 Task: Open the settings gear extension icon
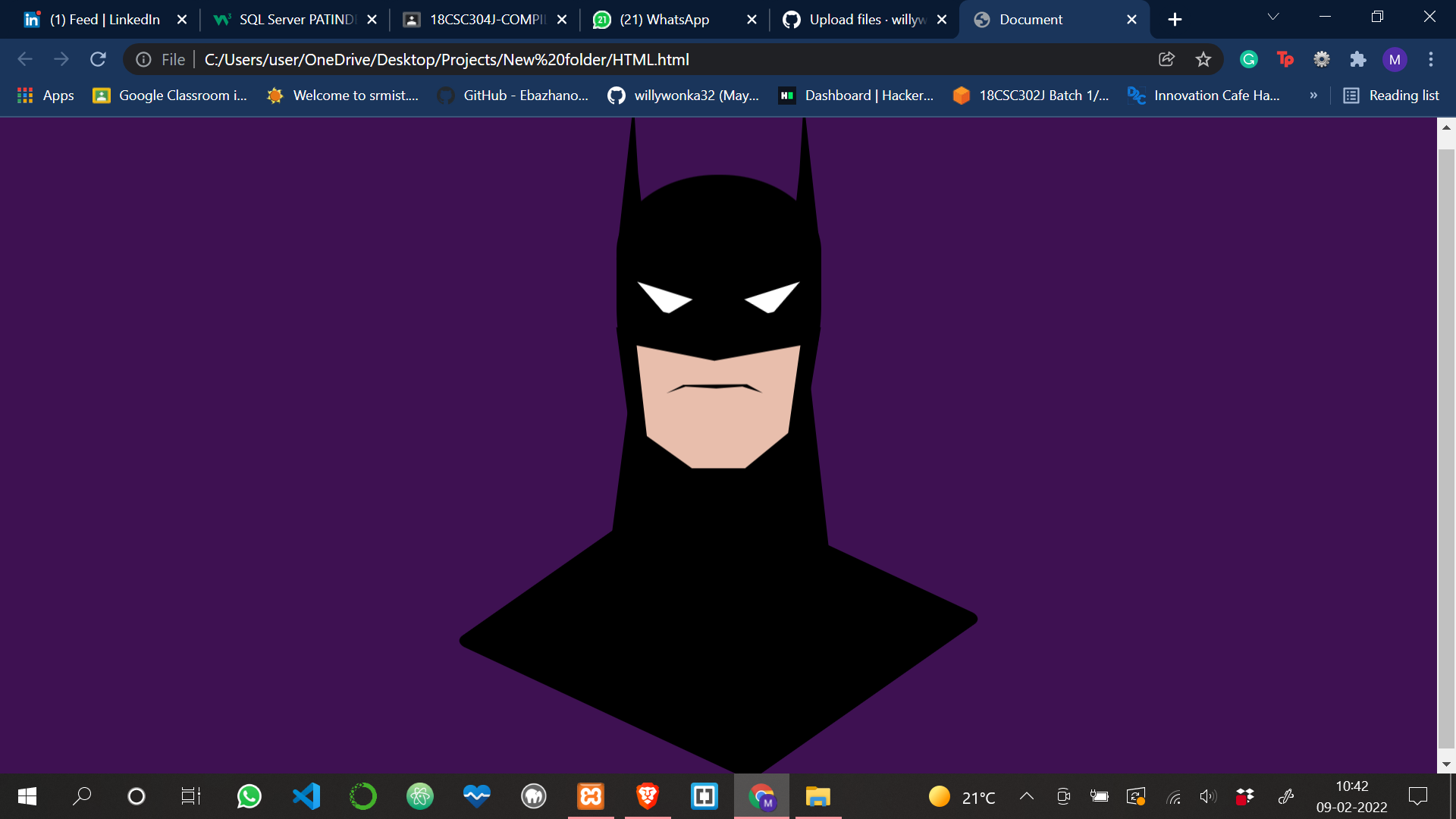(1322, 59)
